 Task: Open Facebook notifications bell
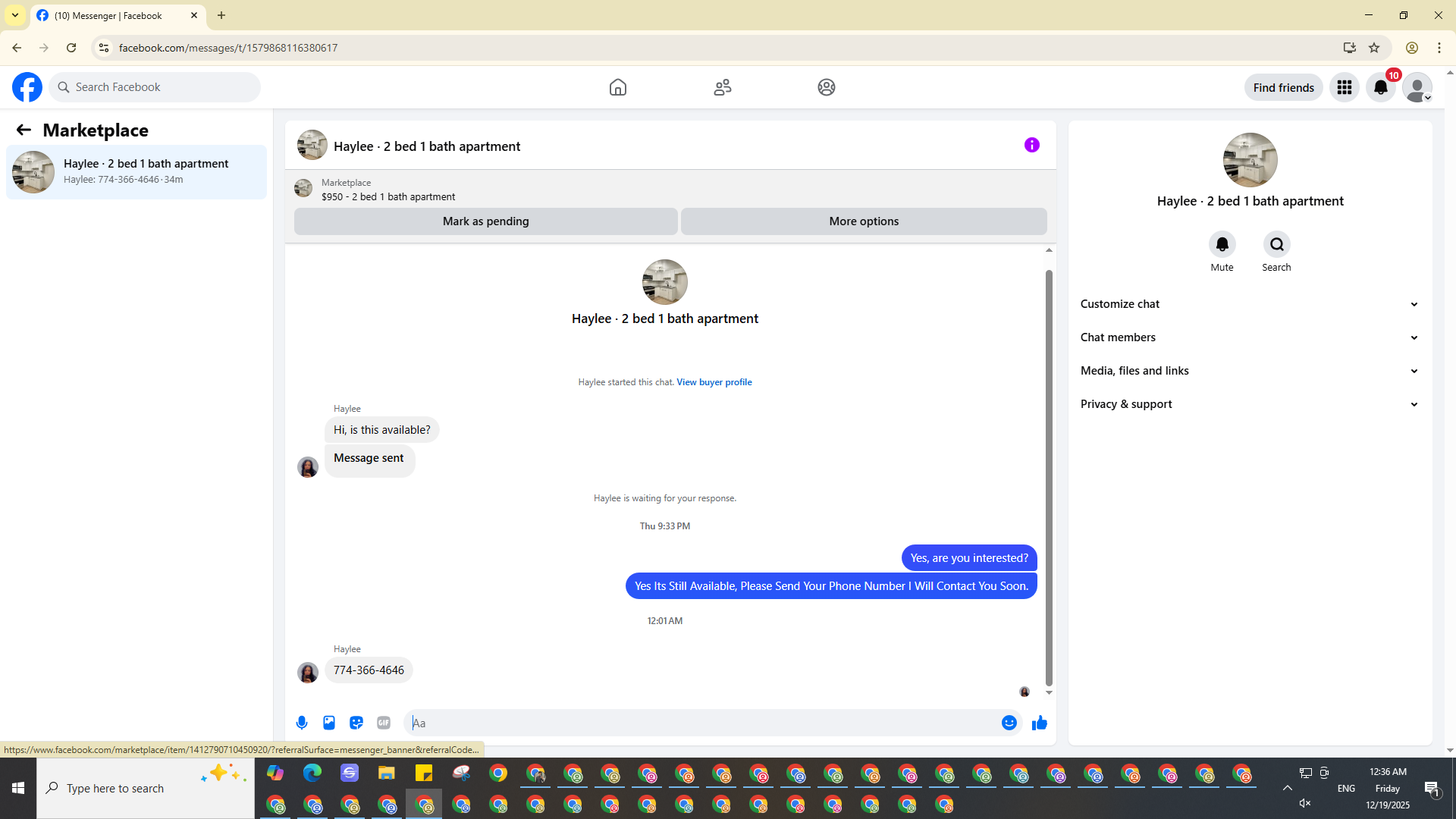(x=1380, y=87)
